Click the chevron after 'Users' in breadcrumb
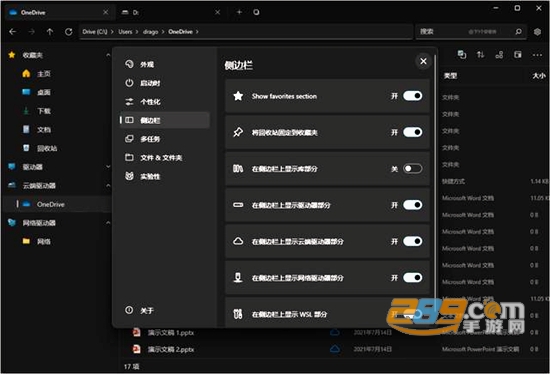The height and width of the screenshot is (374, 550). 137,32
